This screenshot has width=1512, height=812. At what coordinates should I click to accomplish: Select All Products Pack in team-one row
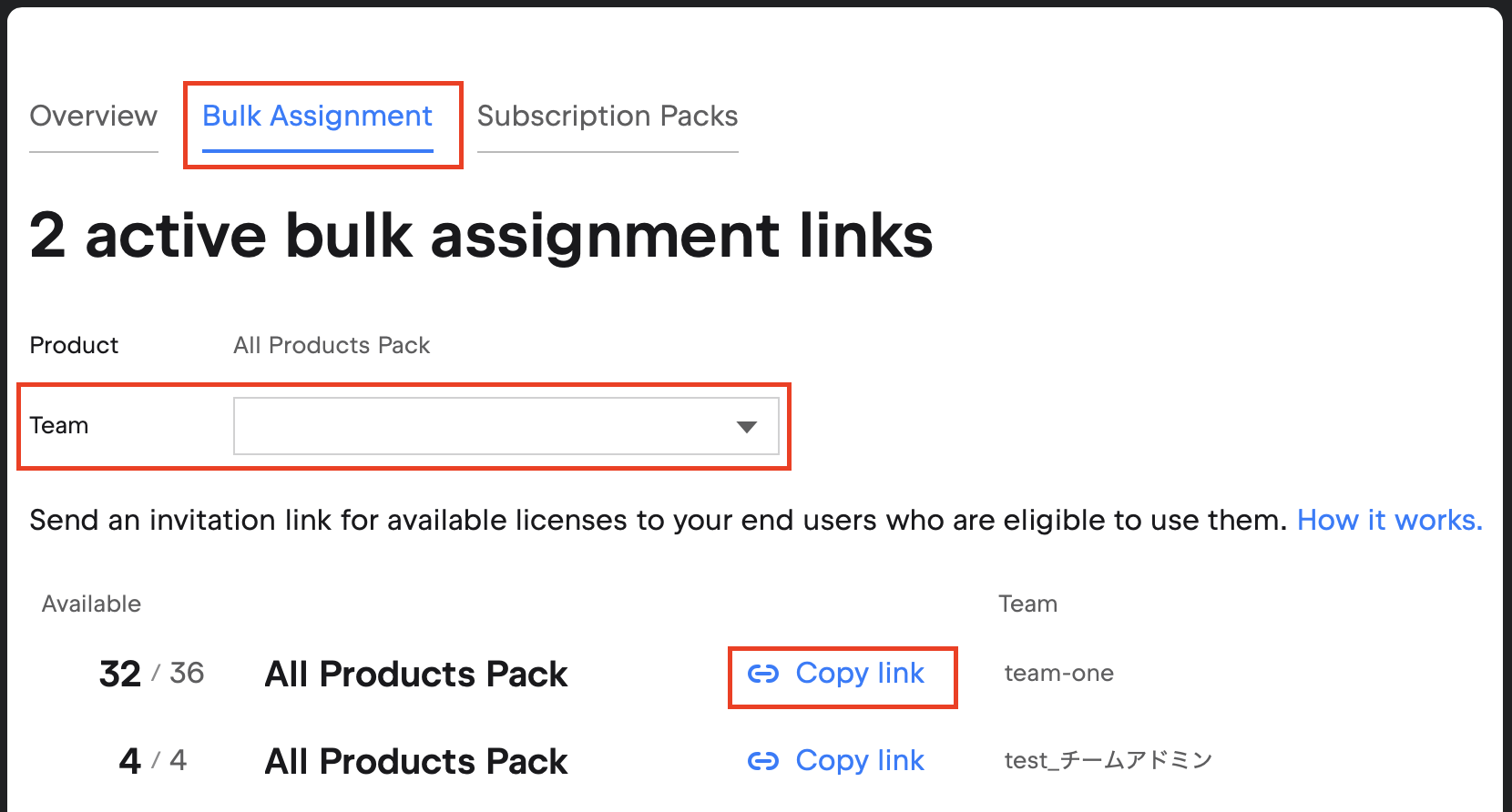pyautogui.click(x=415, y=675)
